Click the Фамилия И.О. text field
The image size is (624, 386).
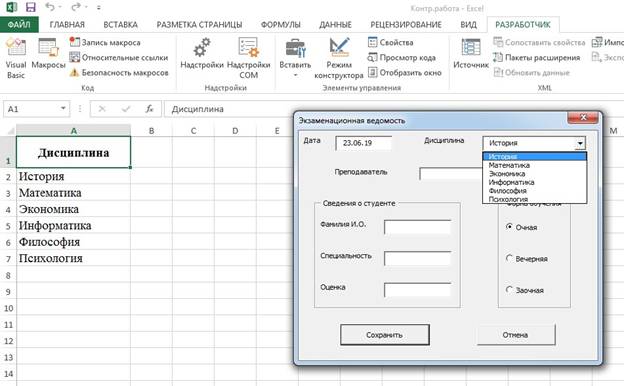click(417, 227)
